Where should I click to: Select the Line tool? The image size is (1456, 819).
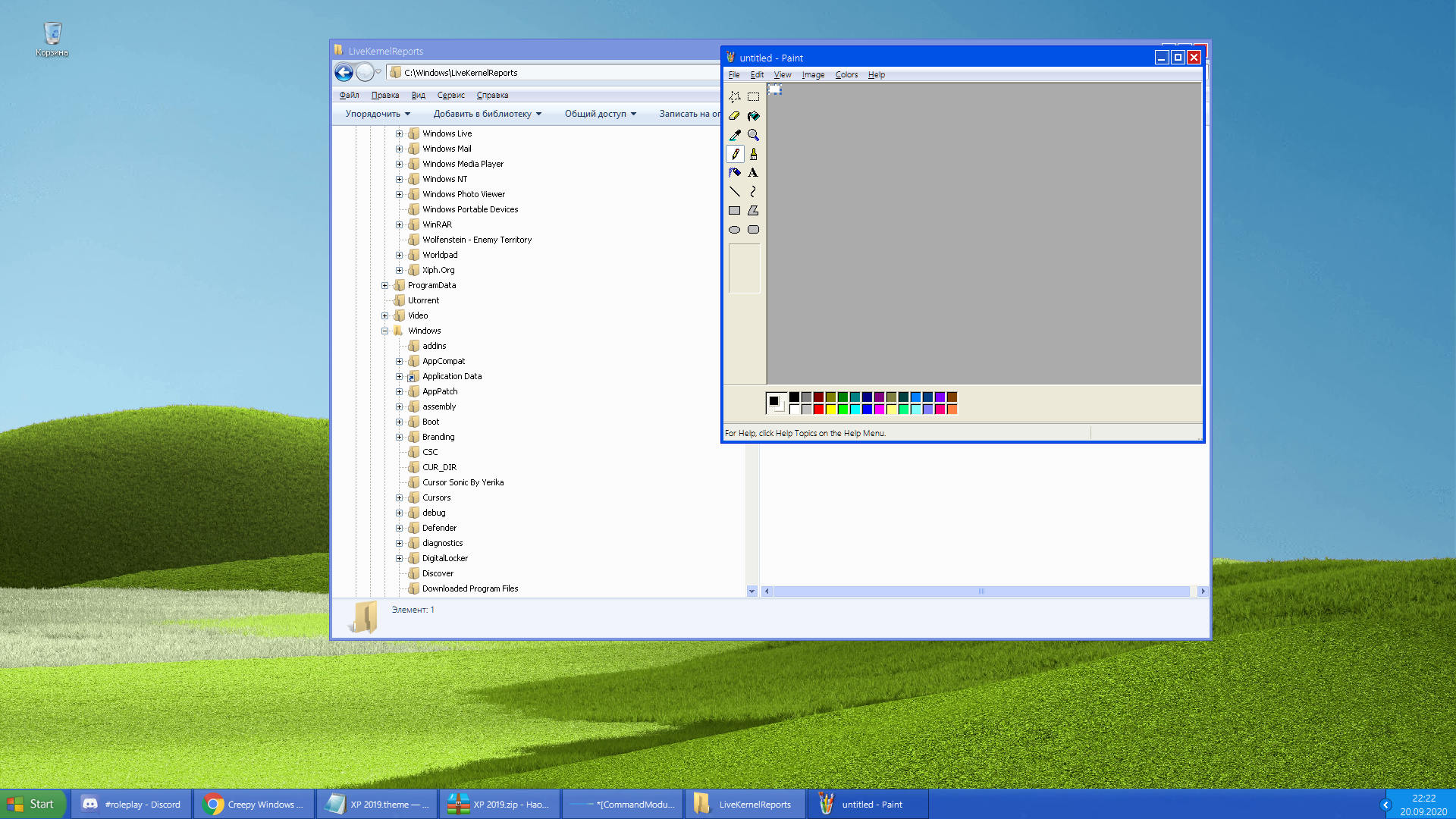[735, 191]
